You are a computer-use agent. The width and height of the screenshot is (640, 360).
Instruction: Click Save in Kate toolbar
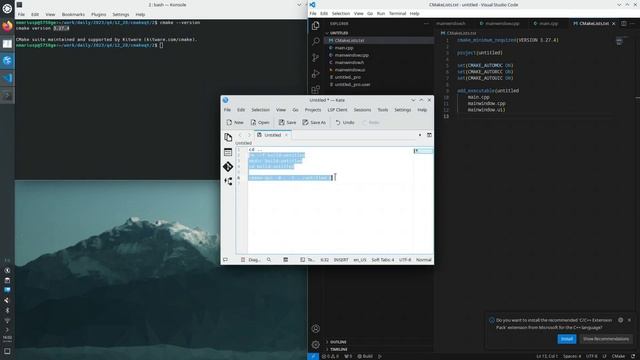(x=287, y=122)
